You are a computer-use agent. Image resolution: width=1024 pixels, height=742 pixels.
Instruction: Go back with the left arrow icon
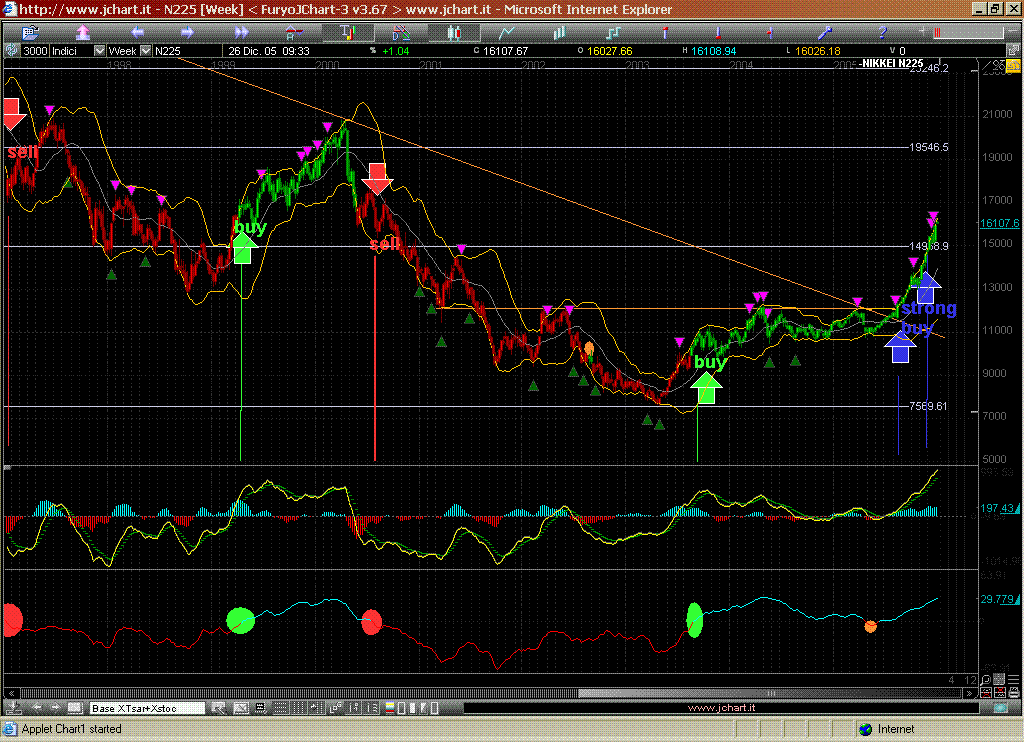(x=138, y=31)
